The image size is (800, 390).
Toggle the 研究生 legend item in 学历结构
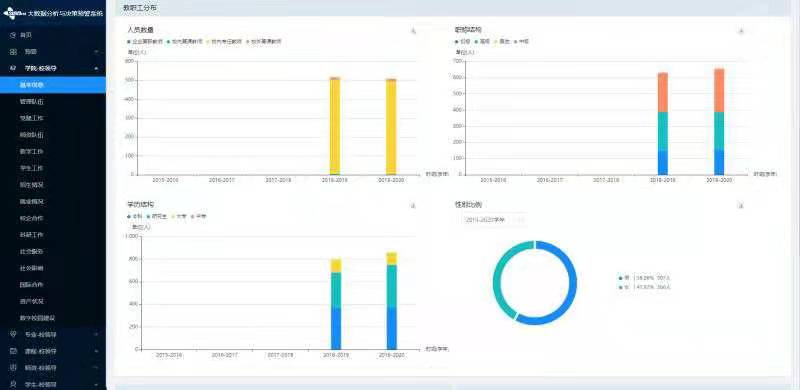coord(156,216)
